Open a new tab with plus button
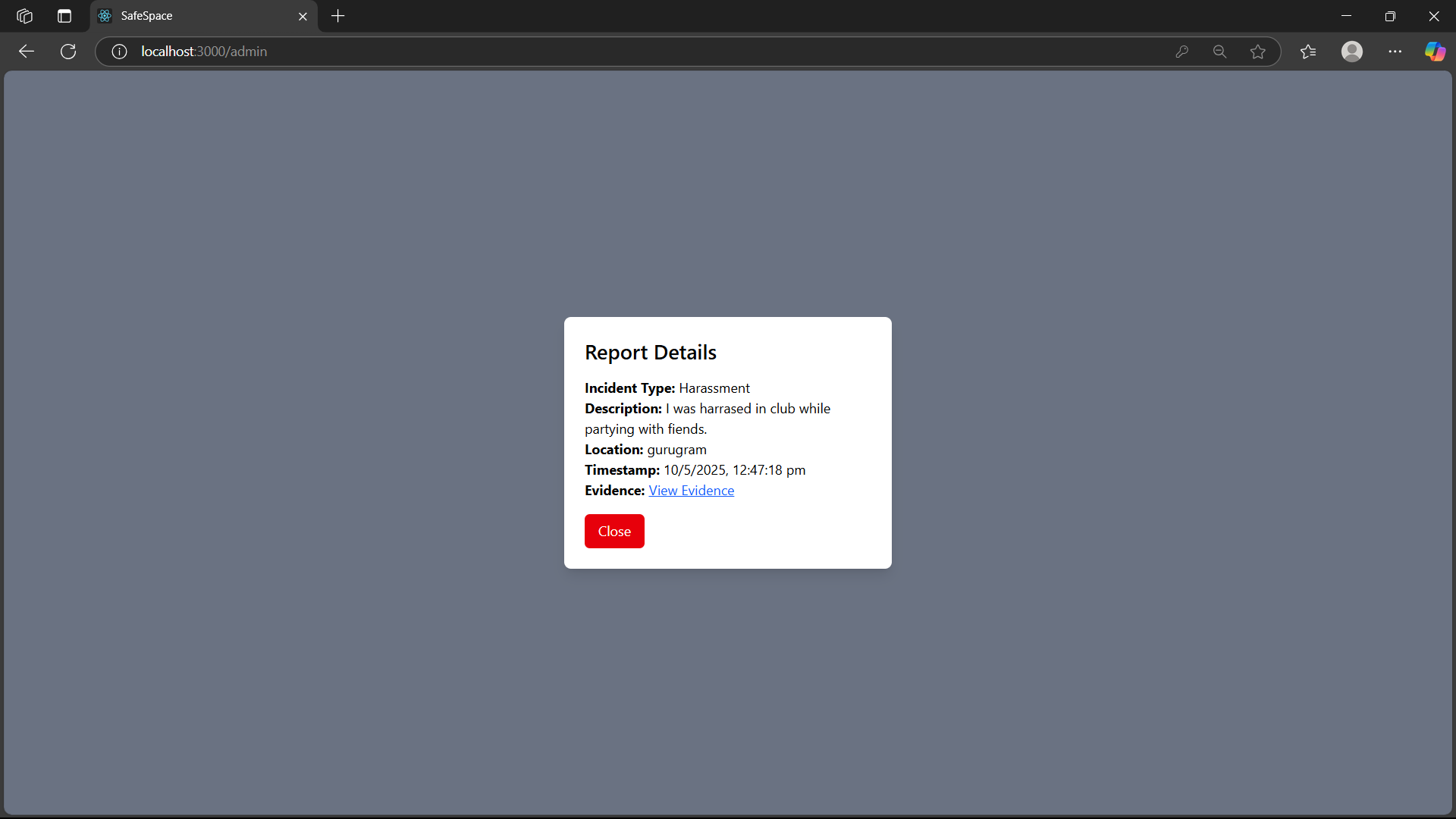This screenshot has width=1456, height=819. point(338,16)
